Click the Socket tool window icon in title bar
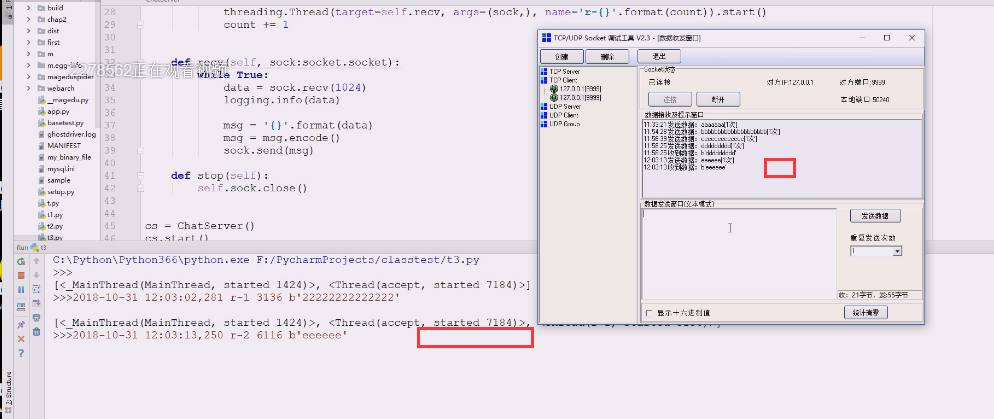Viewport: 994px width, 419px height. point(546,38)
